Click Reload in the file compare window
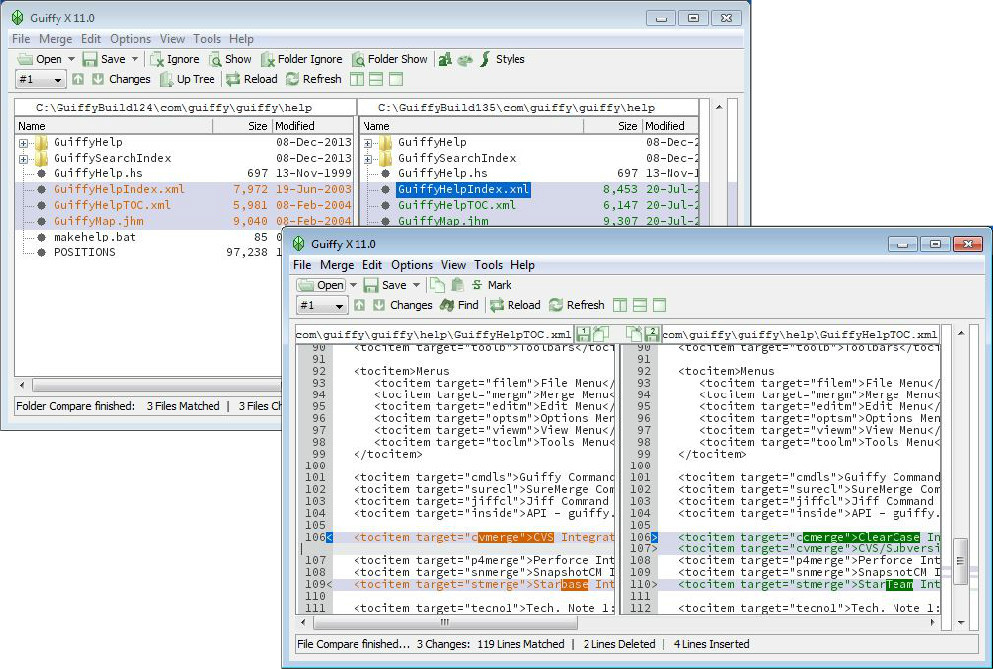This screenshot has height=669, width=993. click(x=515, y=305)
